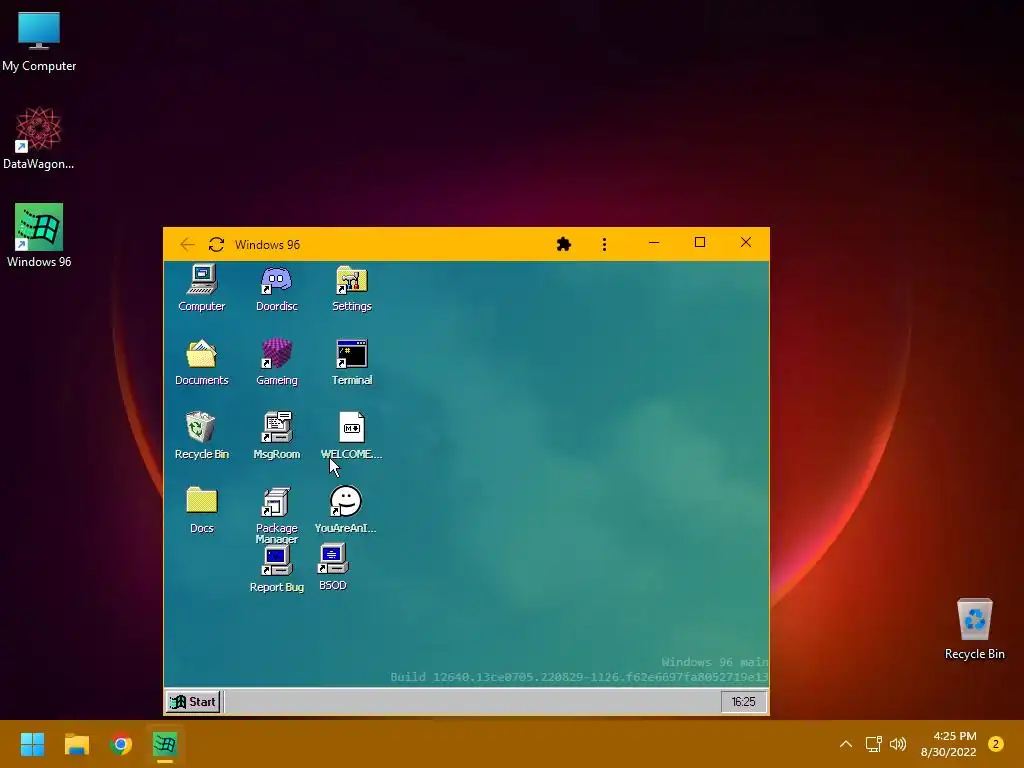Select the DataWagon desktop shortcut
Screen dimensions: 1024x768
pos(39,138)
